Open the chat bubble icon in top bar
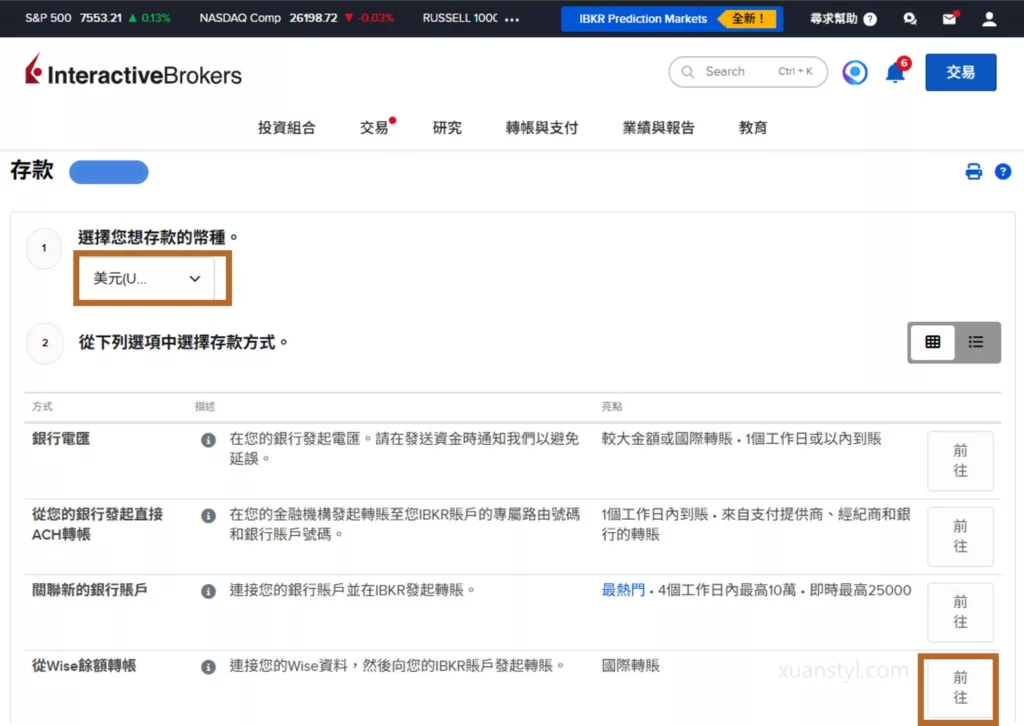The image size is (1024, 726). click(x=910, y=19)
